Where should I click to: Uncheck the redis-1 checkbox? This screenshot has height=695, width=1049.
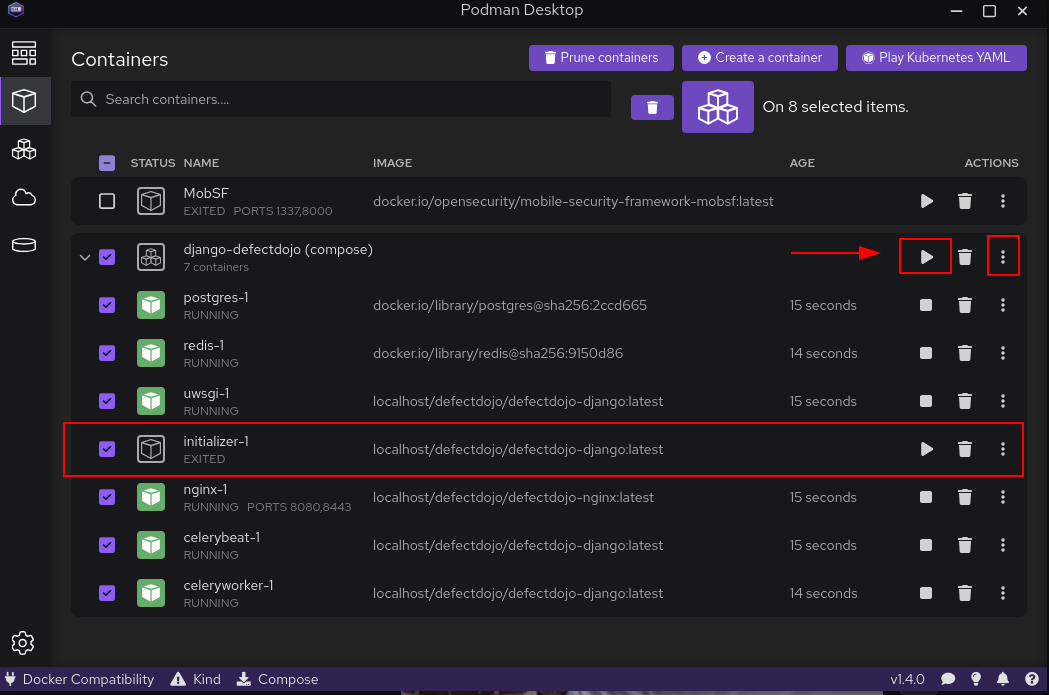tap(107, 353)
